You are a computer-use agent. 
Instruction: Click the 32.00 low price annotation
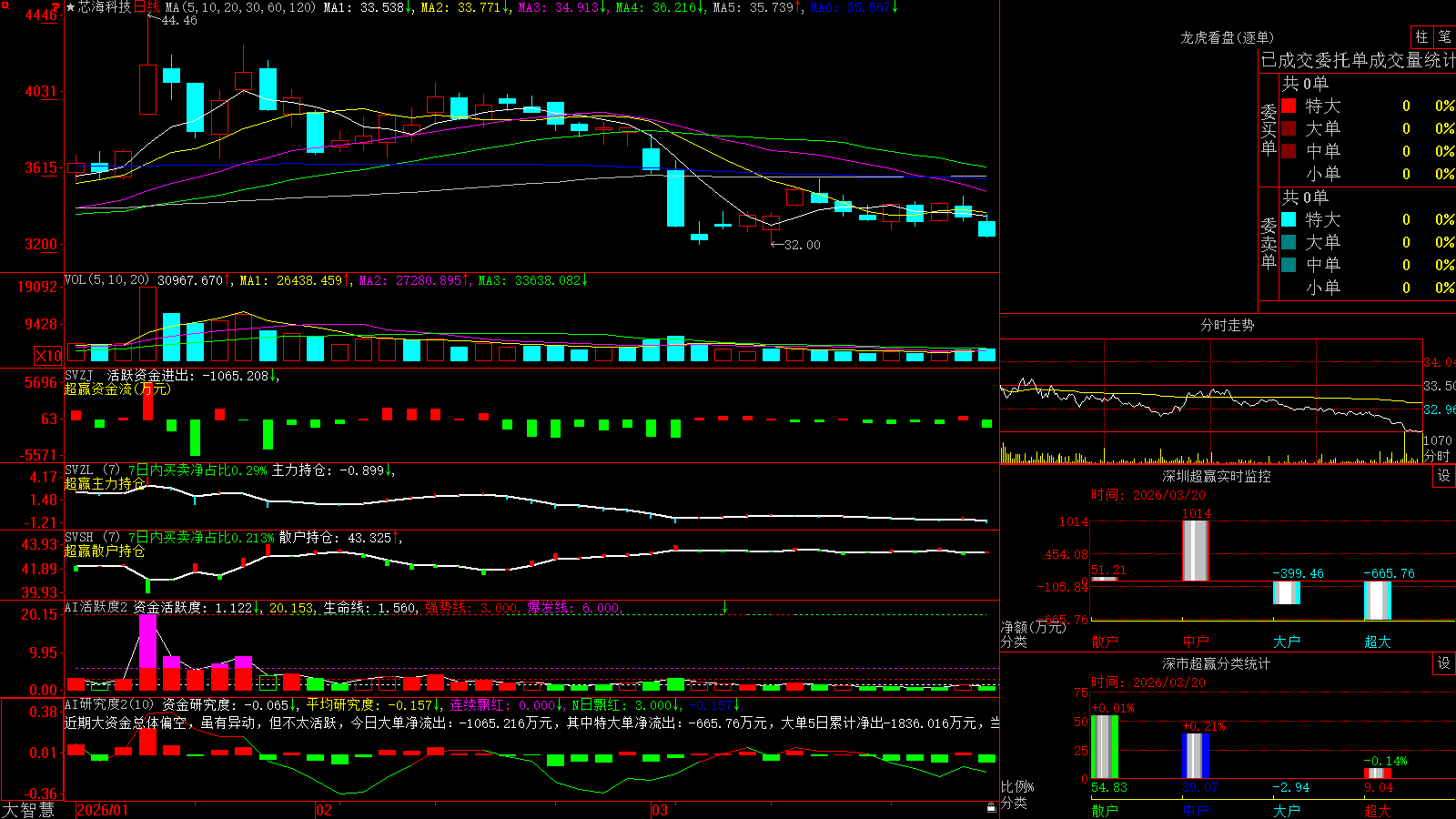(802, 245)
